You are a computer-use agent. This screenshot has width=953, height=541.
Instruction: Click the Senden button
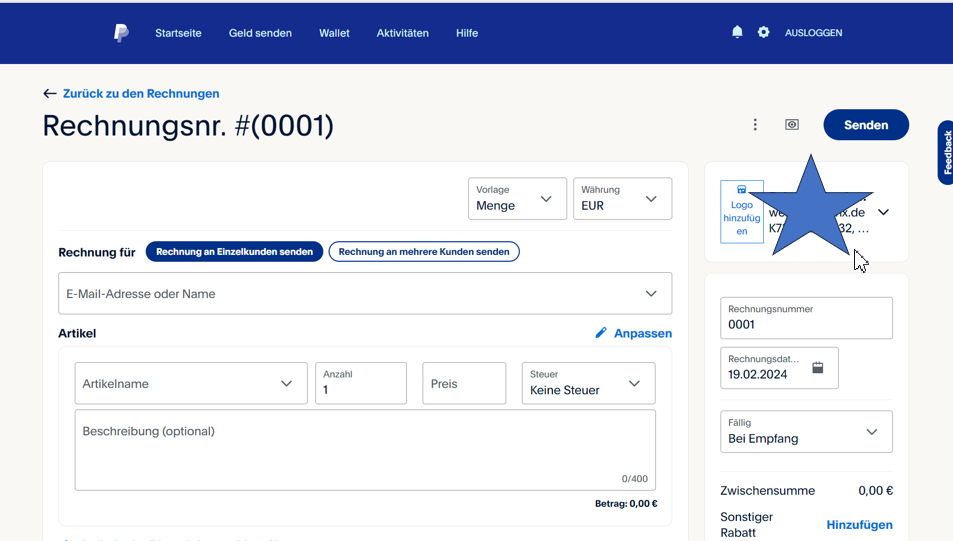tap(866, 125)
